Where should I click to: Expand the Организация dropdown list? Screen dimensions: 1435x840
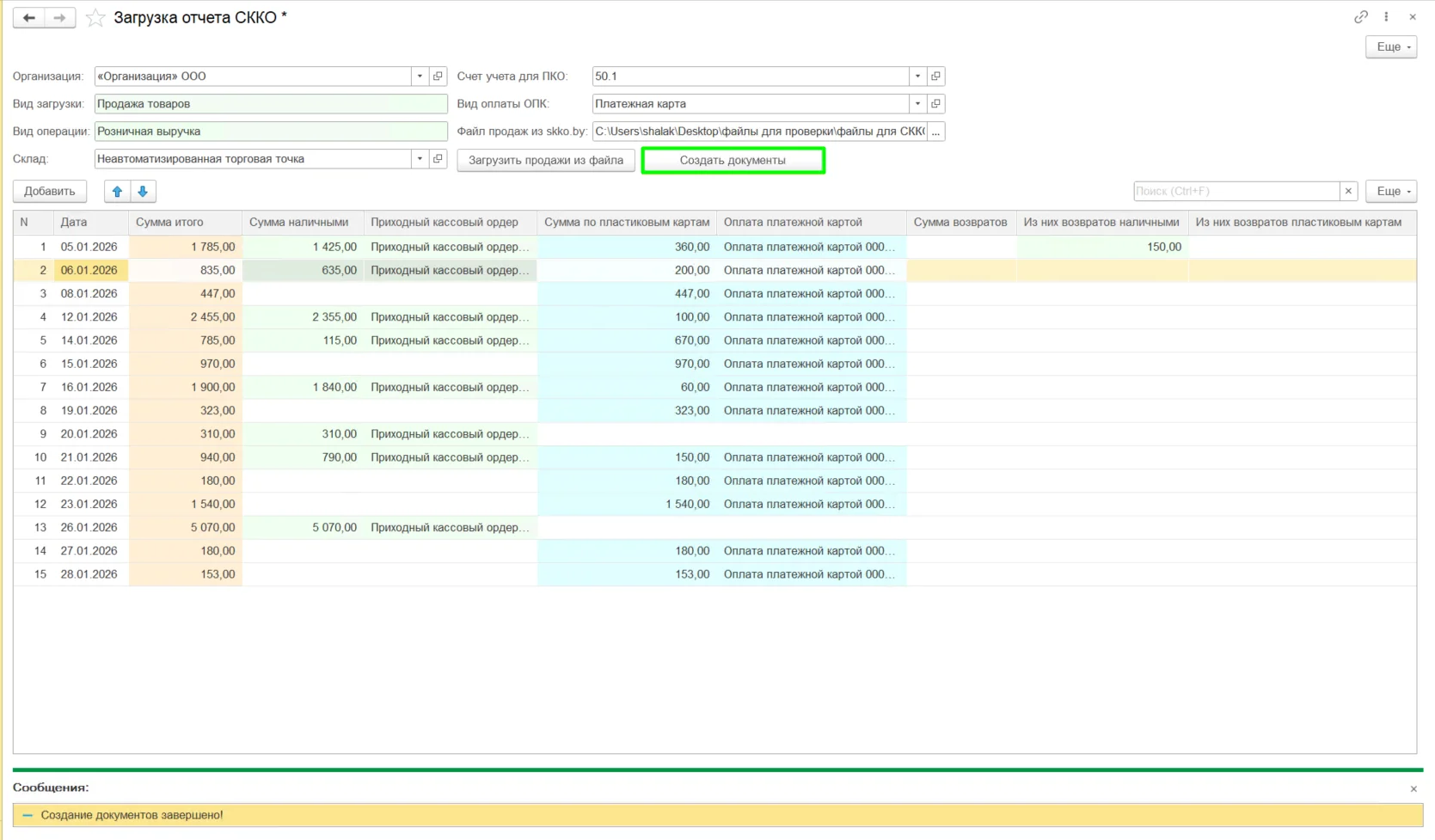pos(420,77)
